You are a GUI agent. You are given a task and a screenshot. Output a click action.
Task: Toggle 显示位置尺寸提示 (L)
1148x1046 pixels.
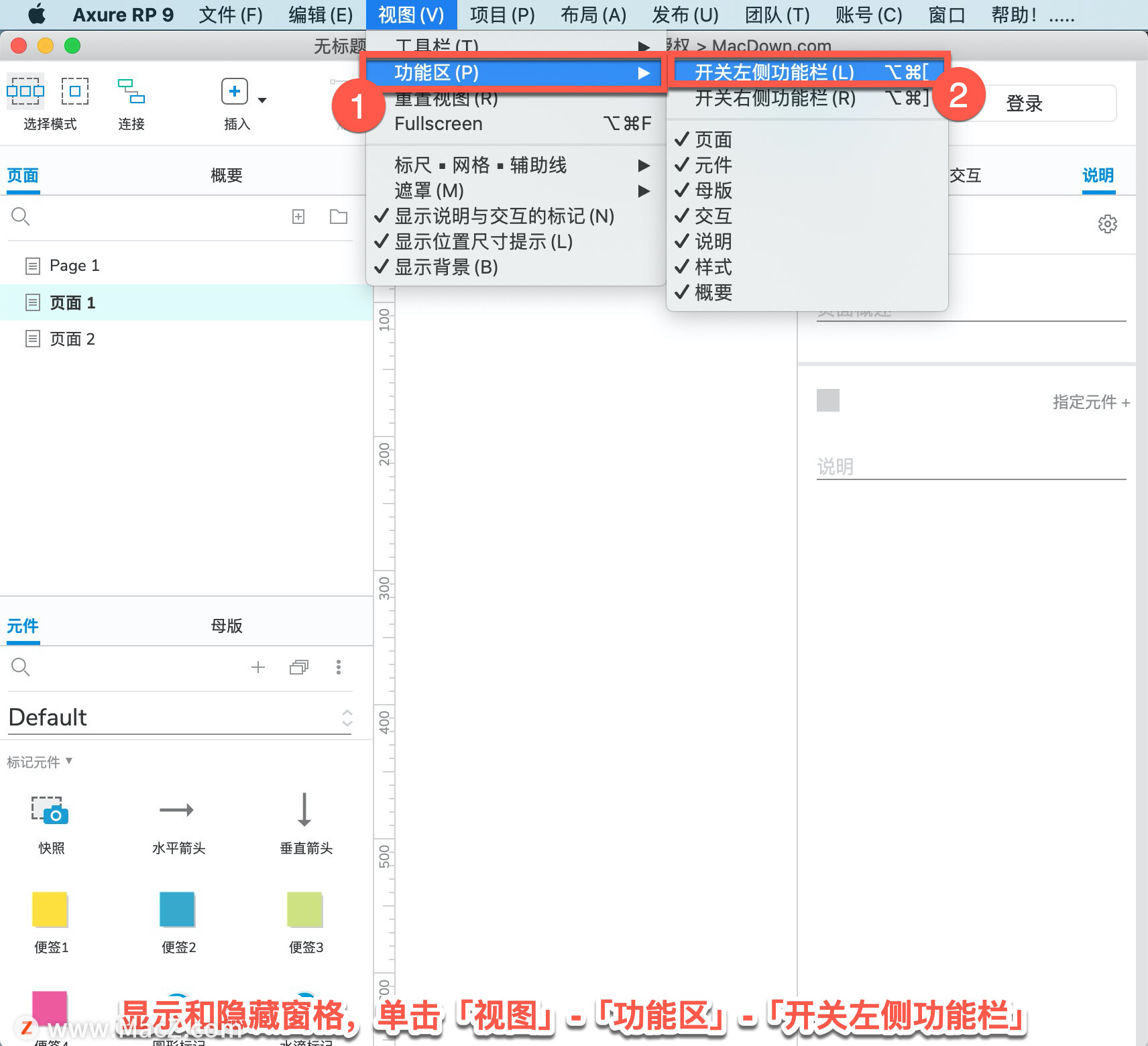click(x=516, y=241)
